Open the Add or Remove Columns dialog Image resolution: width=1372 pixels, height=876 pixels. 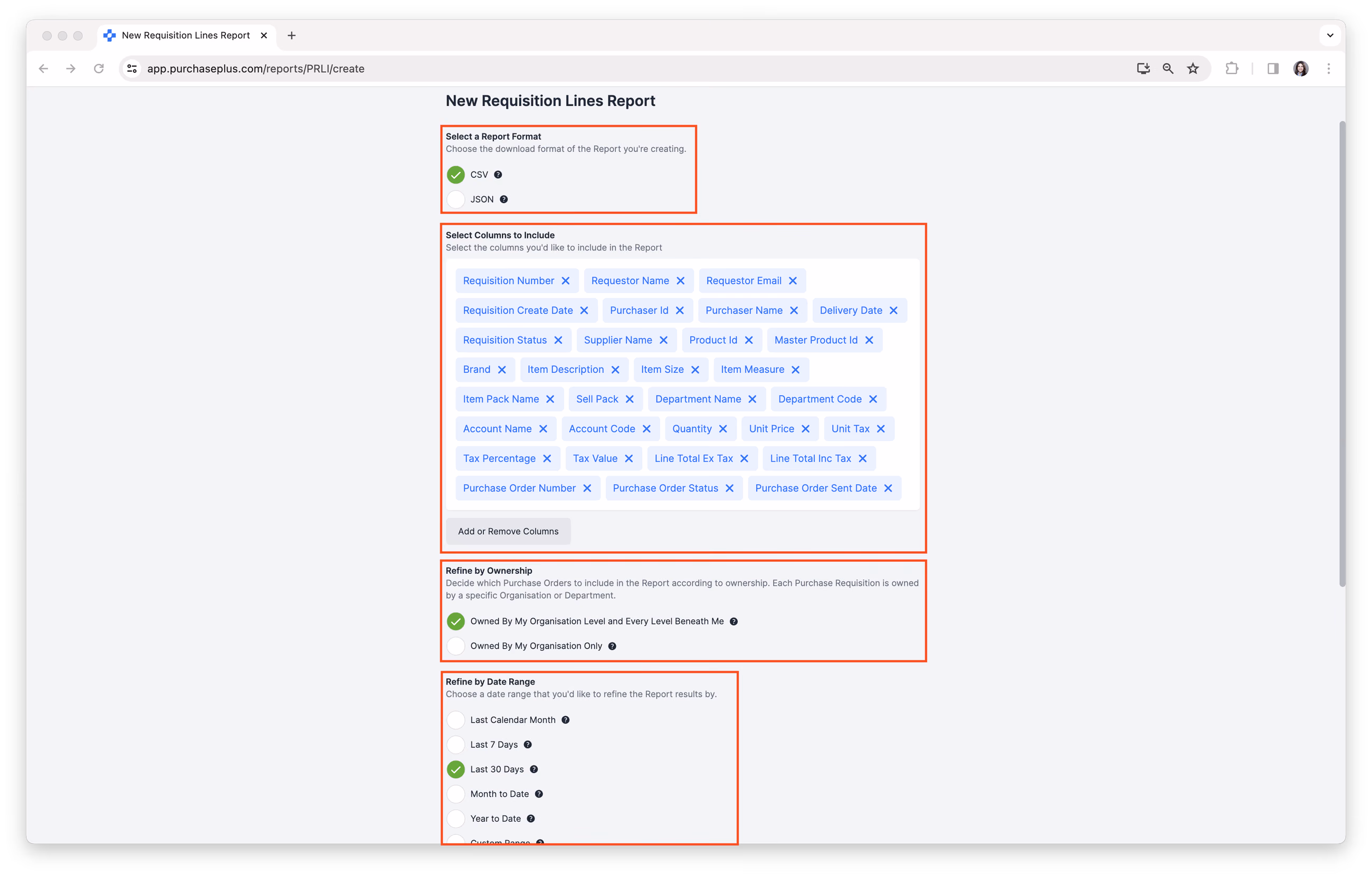(x=508, y=532)
